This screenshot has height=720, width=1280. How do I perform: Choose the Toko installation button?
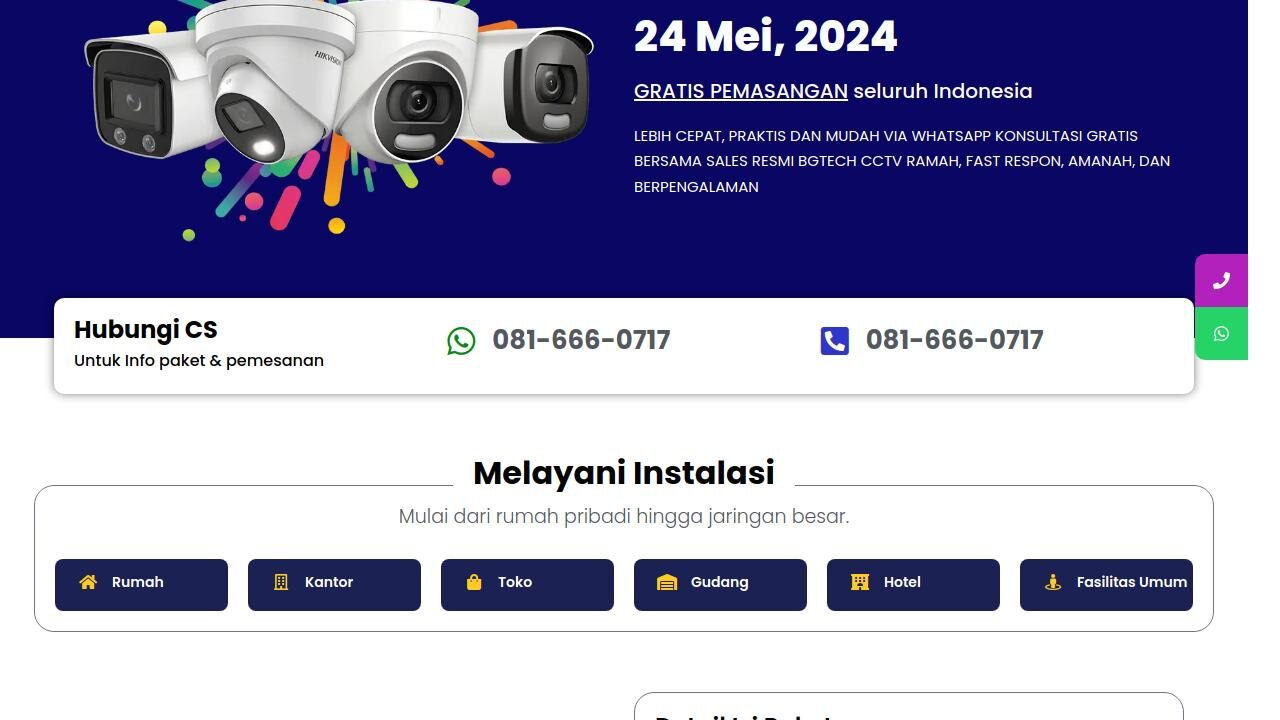click(x=527, y=585)
